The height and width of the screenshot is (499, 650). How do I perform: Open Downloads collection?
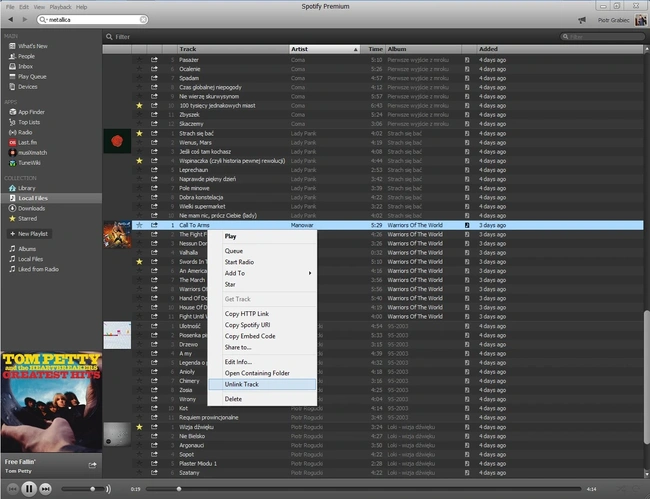pyautogui.click(x=27, y=208)
